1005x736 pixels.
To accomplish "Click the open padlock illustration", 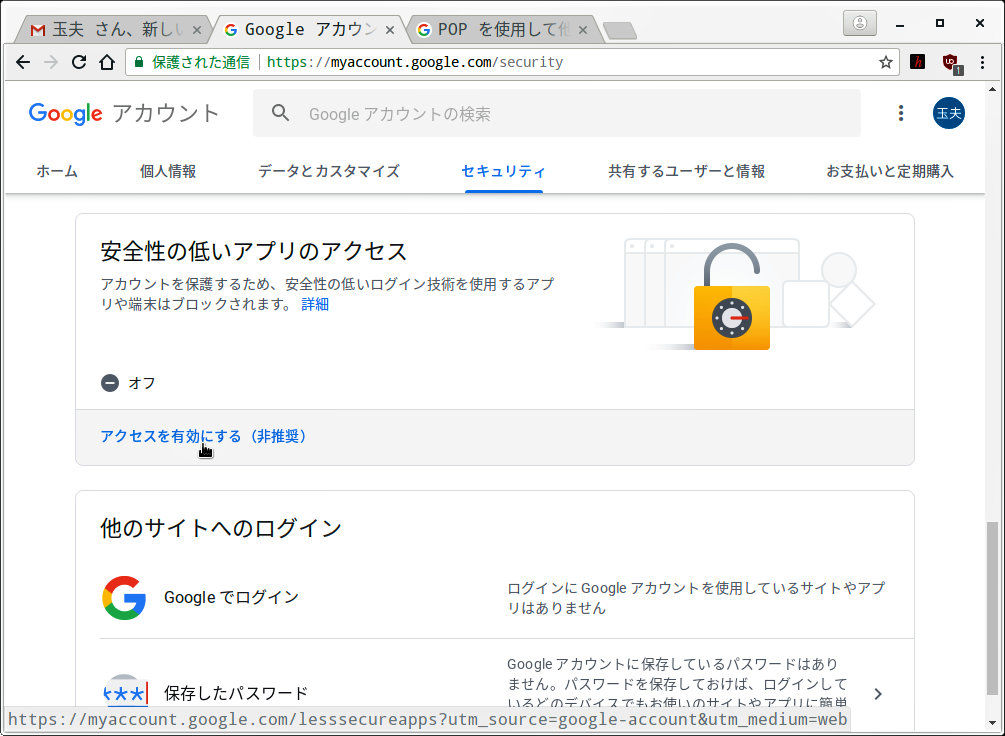I will (x=731, y=296).
